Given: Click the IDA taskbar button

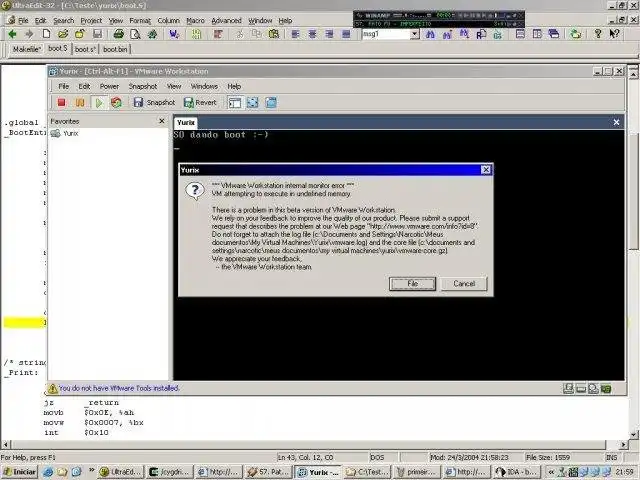Looking at the screenshot, I should pos(517,472).
